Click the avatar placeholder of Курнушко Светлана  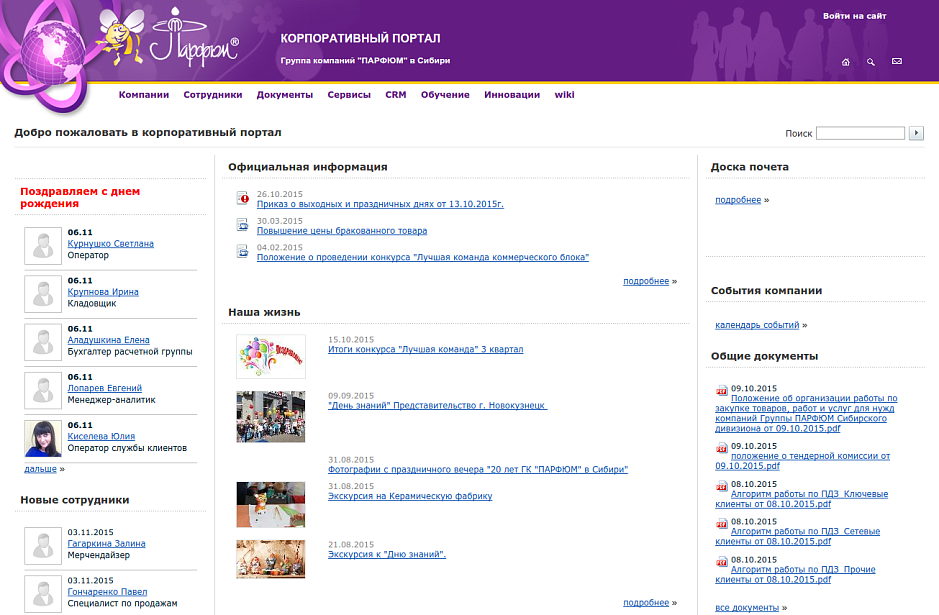pyautogui.click(x=43, y=246)
